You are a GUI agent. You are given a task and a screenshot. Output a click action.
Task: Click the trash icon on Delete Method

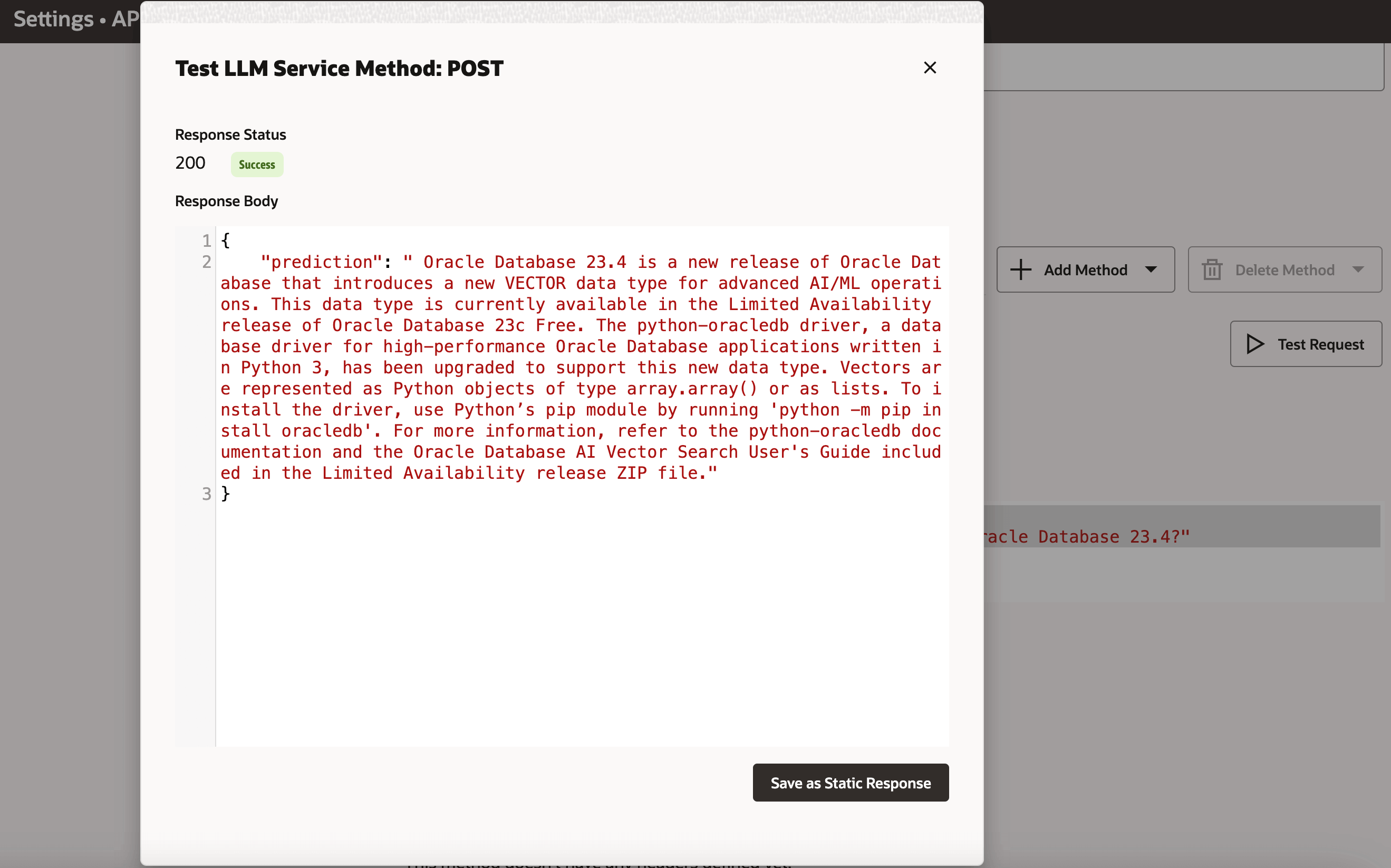[1211, 270]
